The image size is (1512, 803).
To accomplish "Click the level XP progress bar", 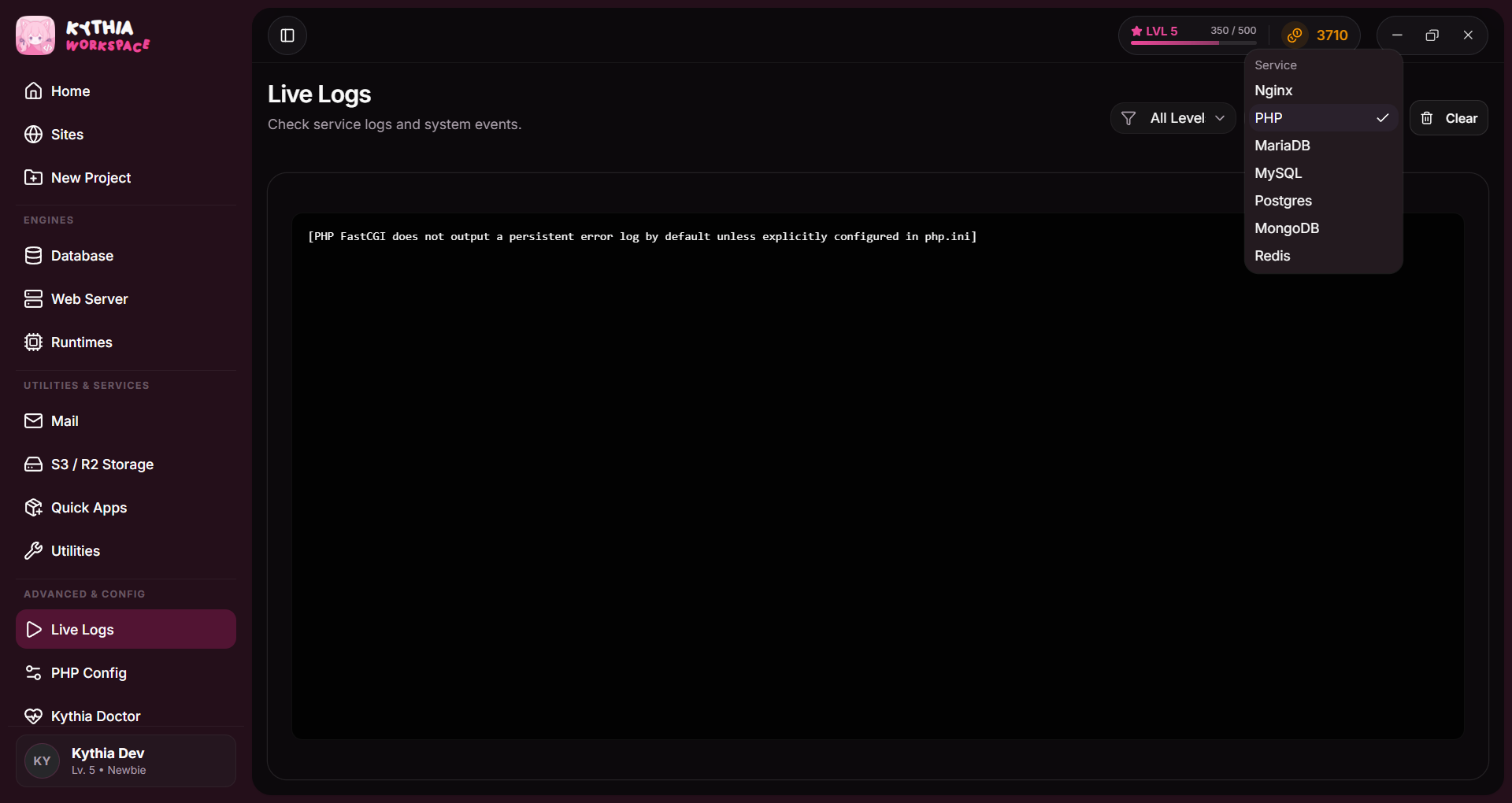I will click(1194, 43).
